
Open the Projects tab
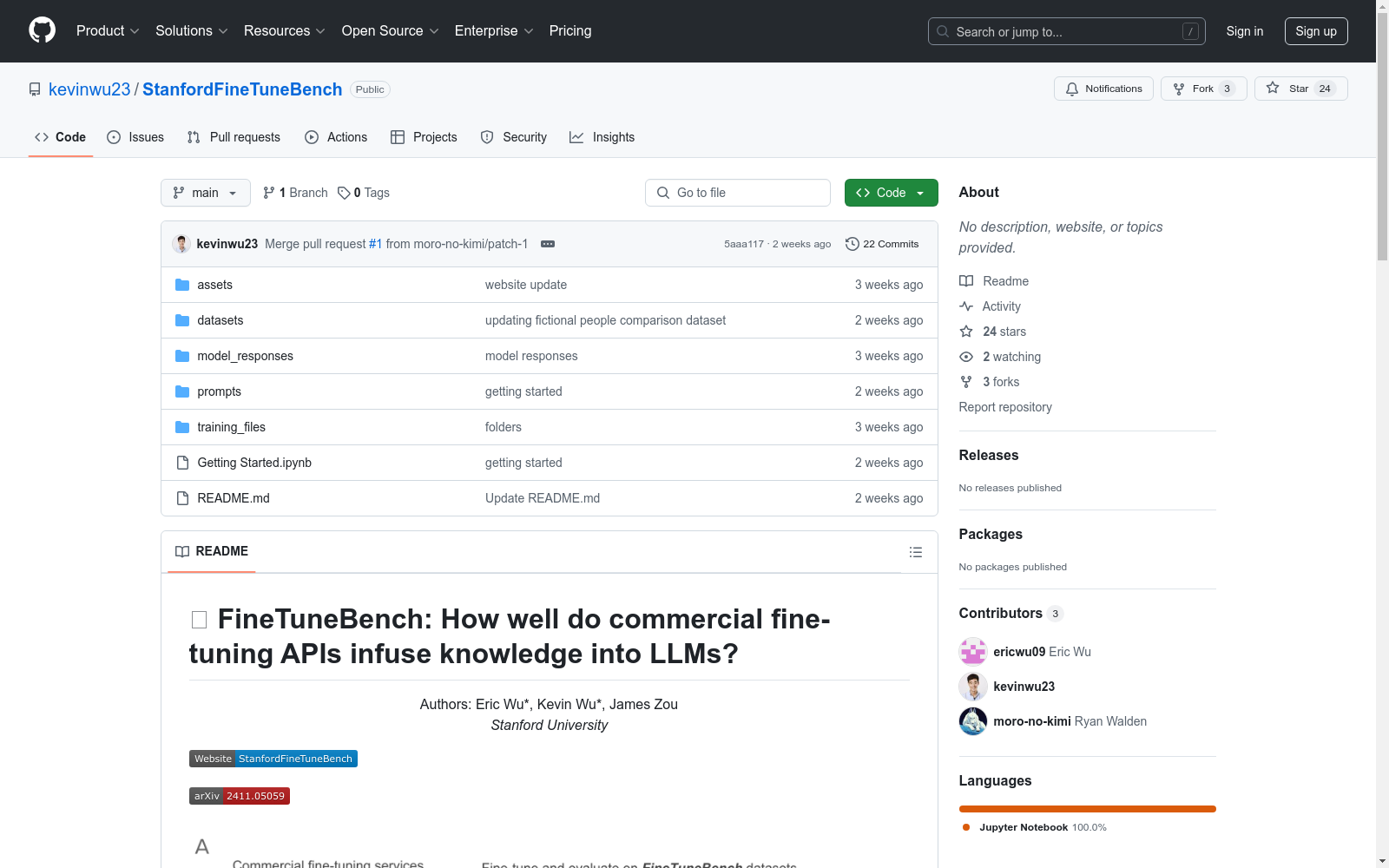424,137
